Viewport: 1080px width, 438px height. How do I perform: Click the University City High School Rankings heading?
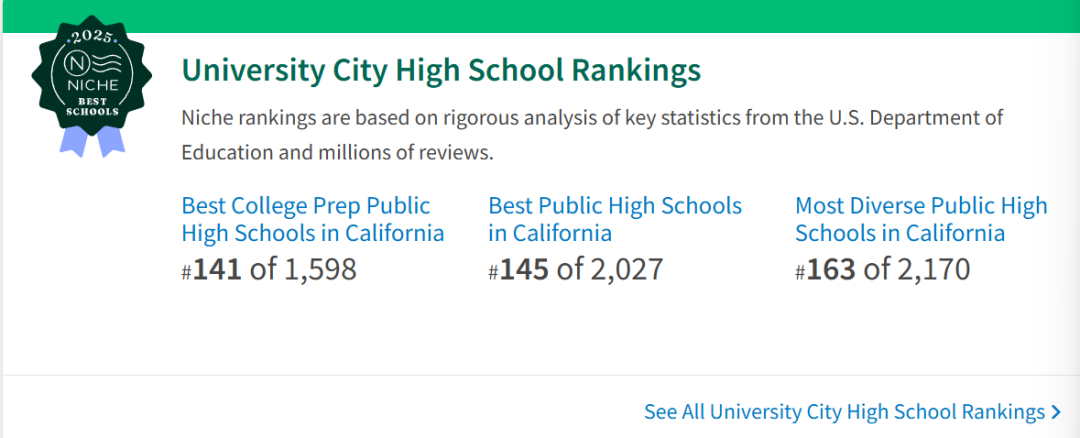point(441,70)
